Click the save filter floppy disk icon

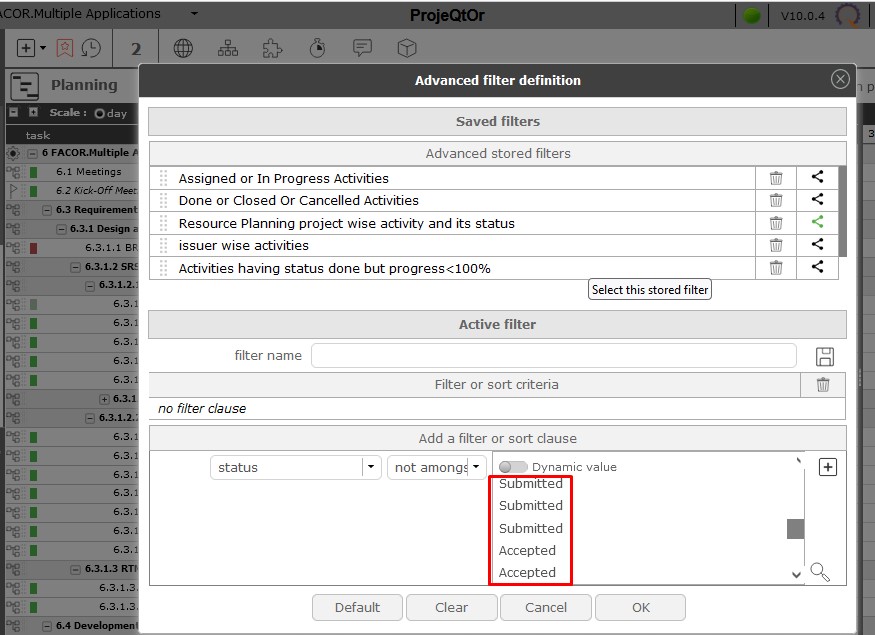(x=825, y=356)
